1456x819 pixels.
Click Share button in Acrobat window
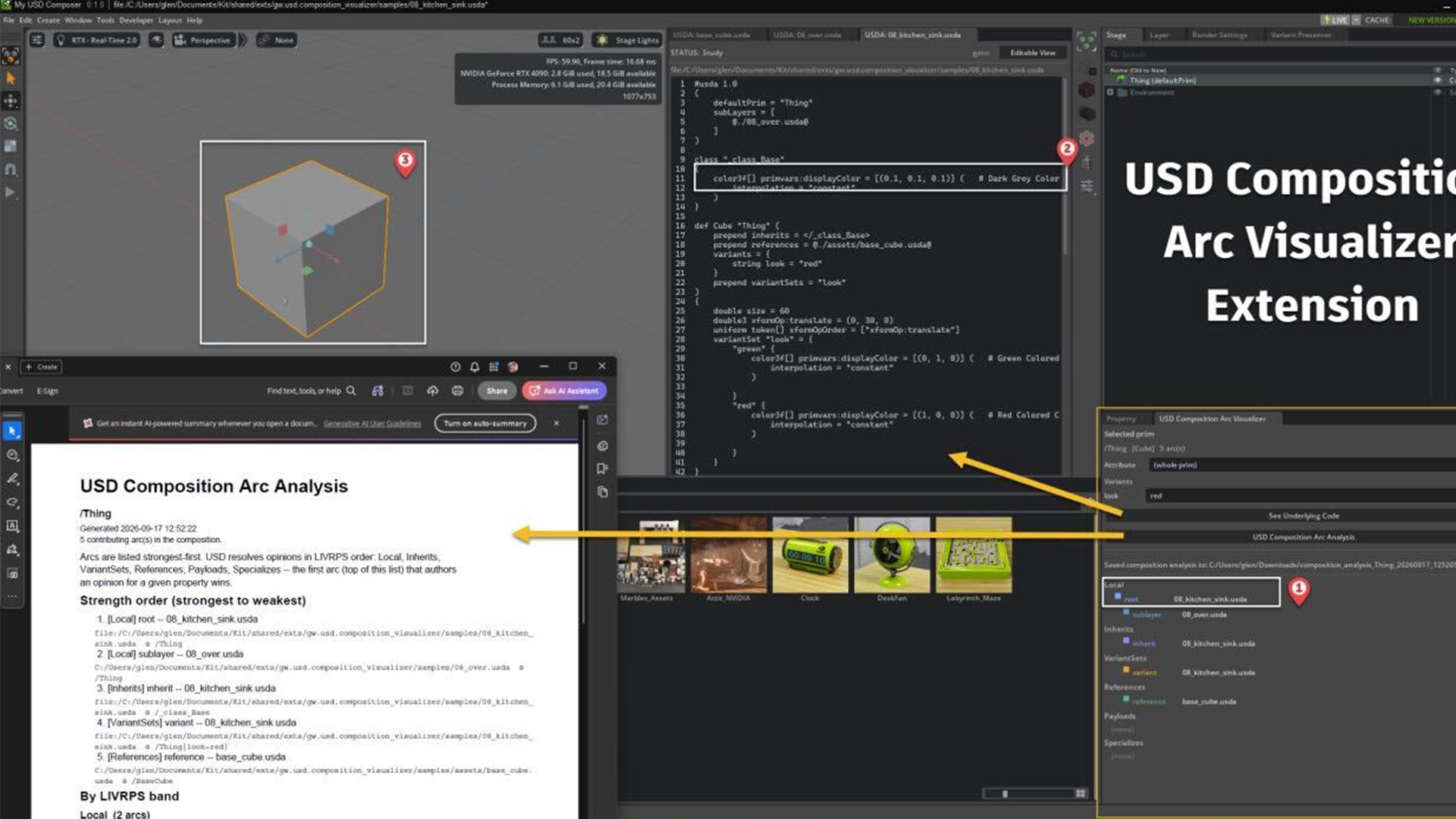point(497,391)
